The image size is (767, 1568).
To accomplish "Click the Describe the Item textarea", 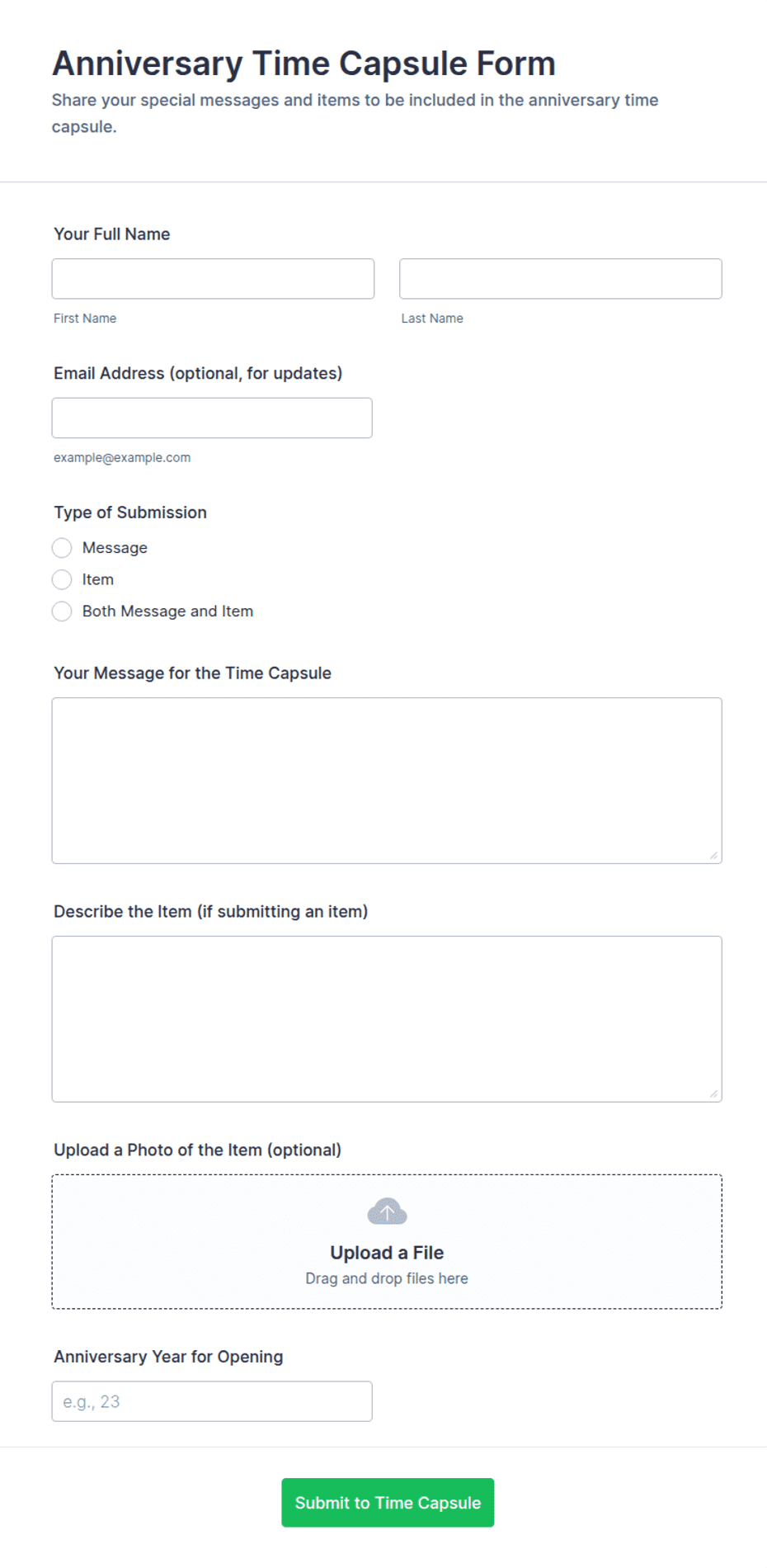I will [x=387, y=1019].
